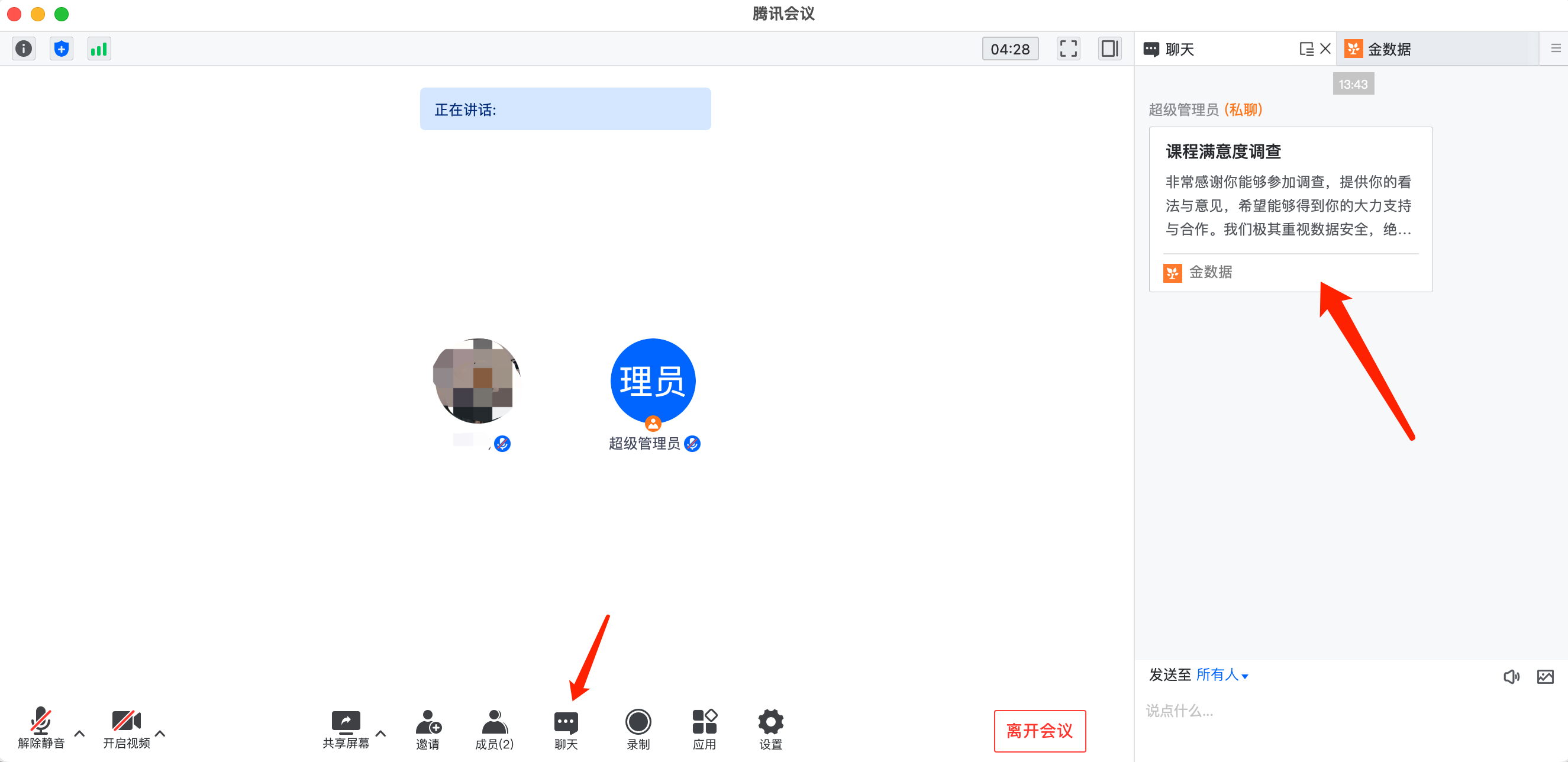Image resolution: width=1568 pixels, height=762 pixels.
Task: Expand the video options chevron
Action: point(161,734)
